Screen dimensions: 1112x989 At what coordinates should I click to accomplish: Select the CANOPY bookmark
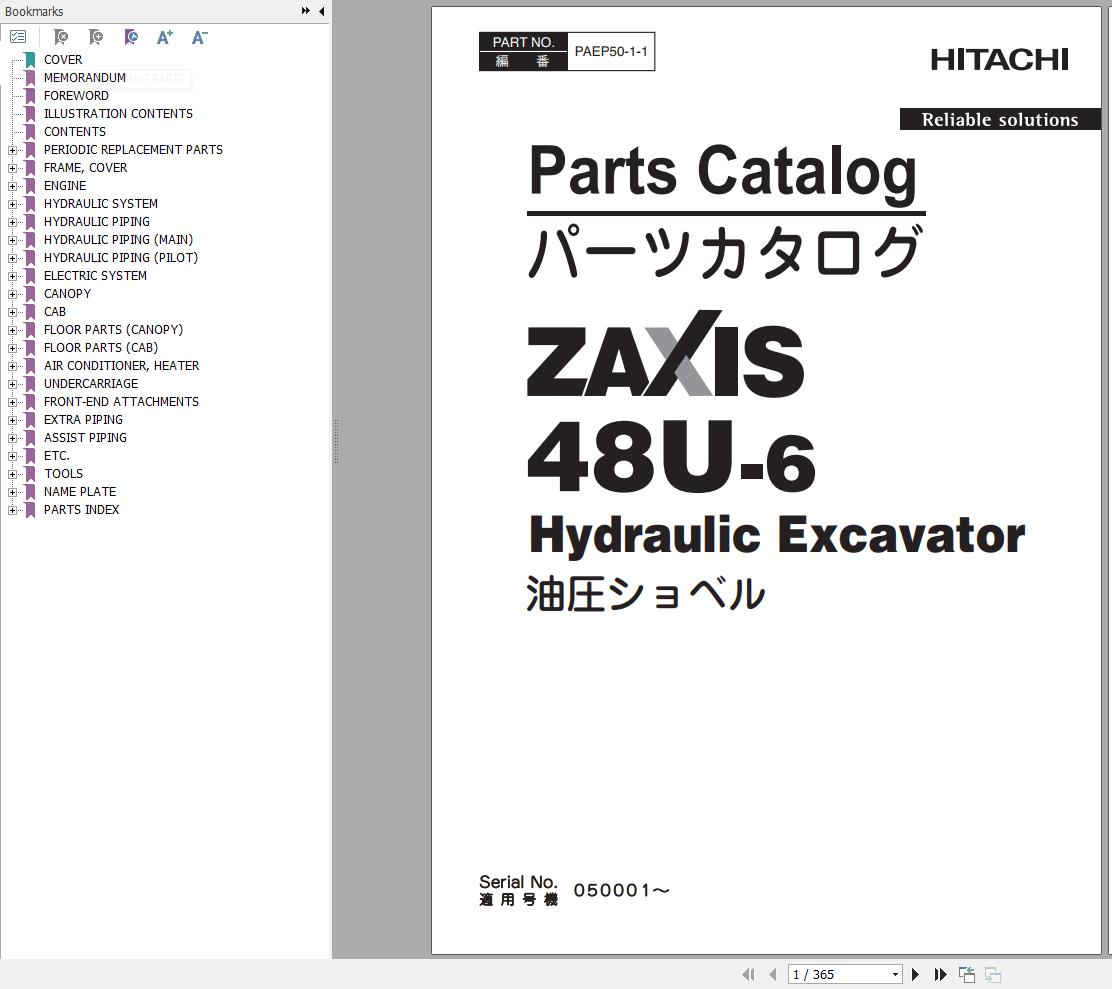[67, 294]
